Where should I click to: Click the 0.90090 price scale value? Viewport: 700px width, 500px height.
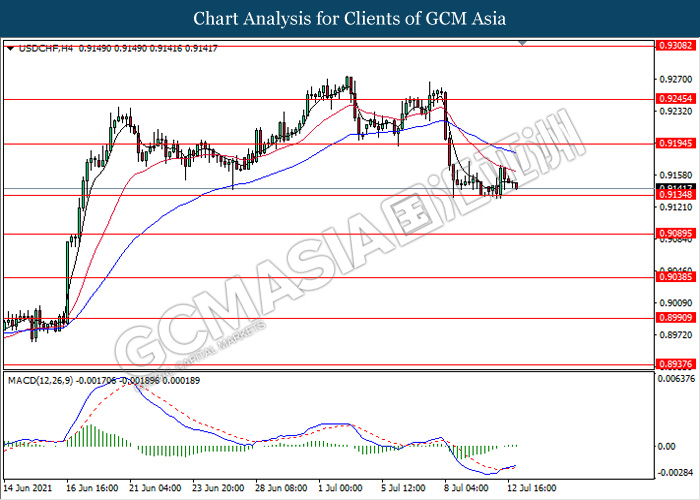(676, 303)
